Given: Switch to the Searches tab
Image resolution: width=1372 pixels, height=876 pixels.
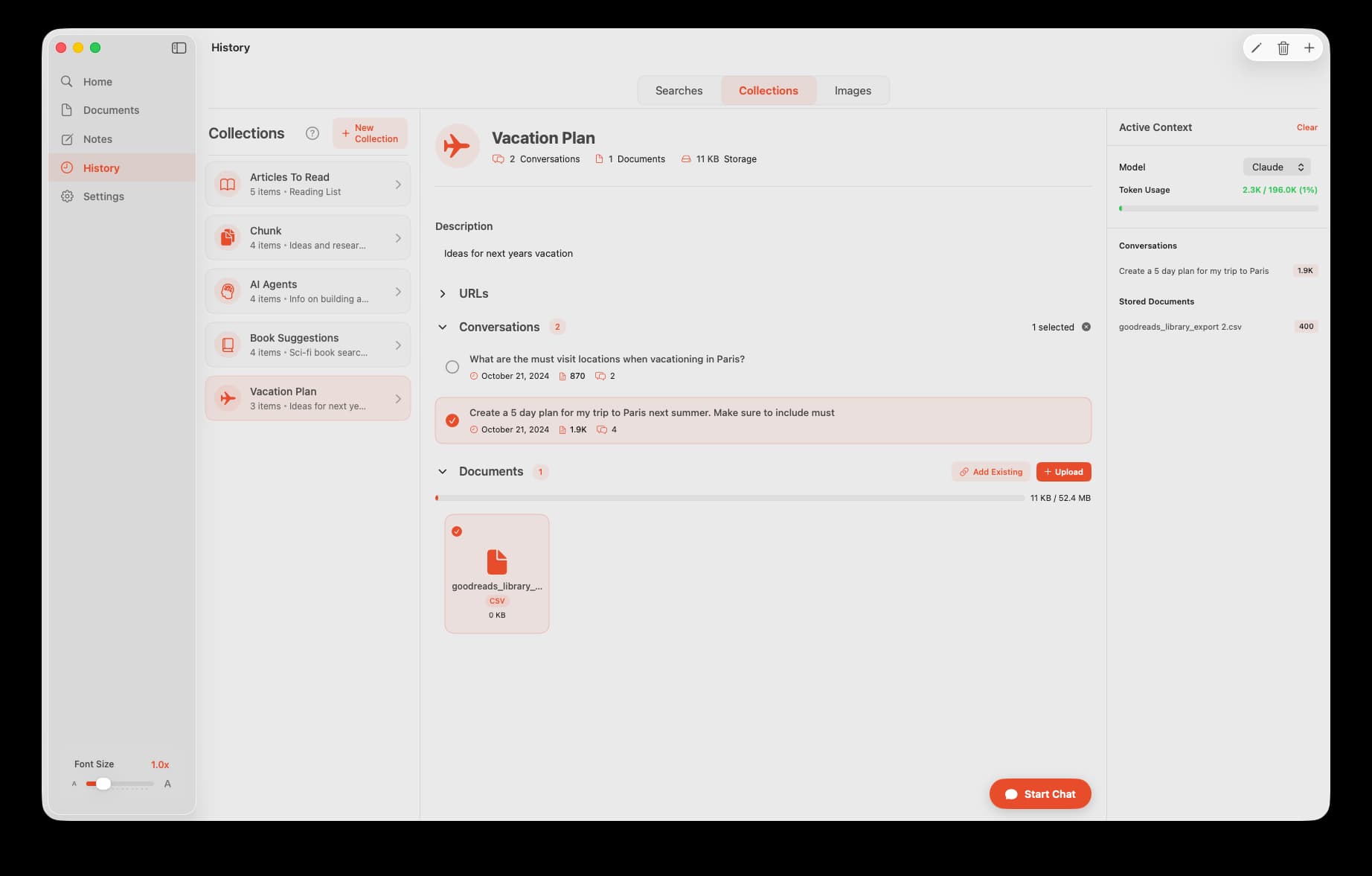Looking at the screenshot, I should coord(678,90).
